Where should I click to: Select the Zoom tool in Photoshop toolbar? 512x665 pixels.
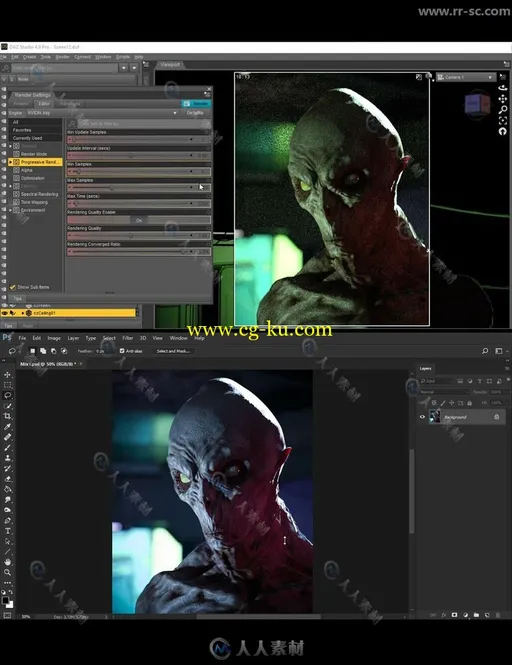tap(7, 572)
